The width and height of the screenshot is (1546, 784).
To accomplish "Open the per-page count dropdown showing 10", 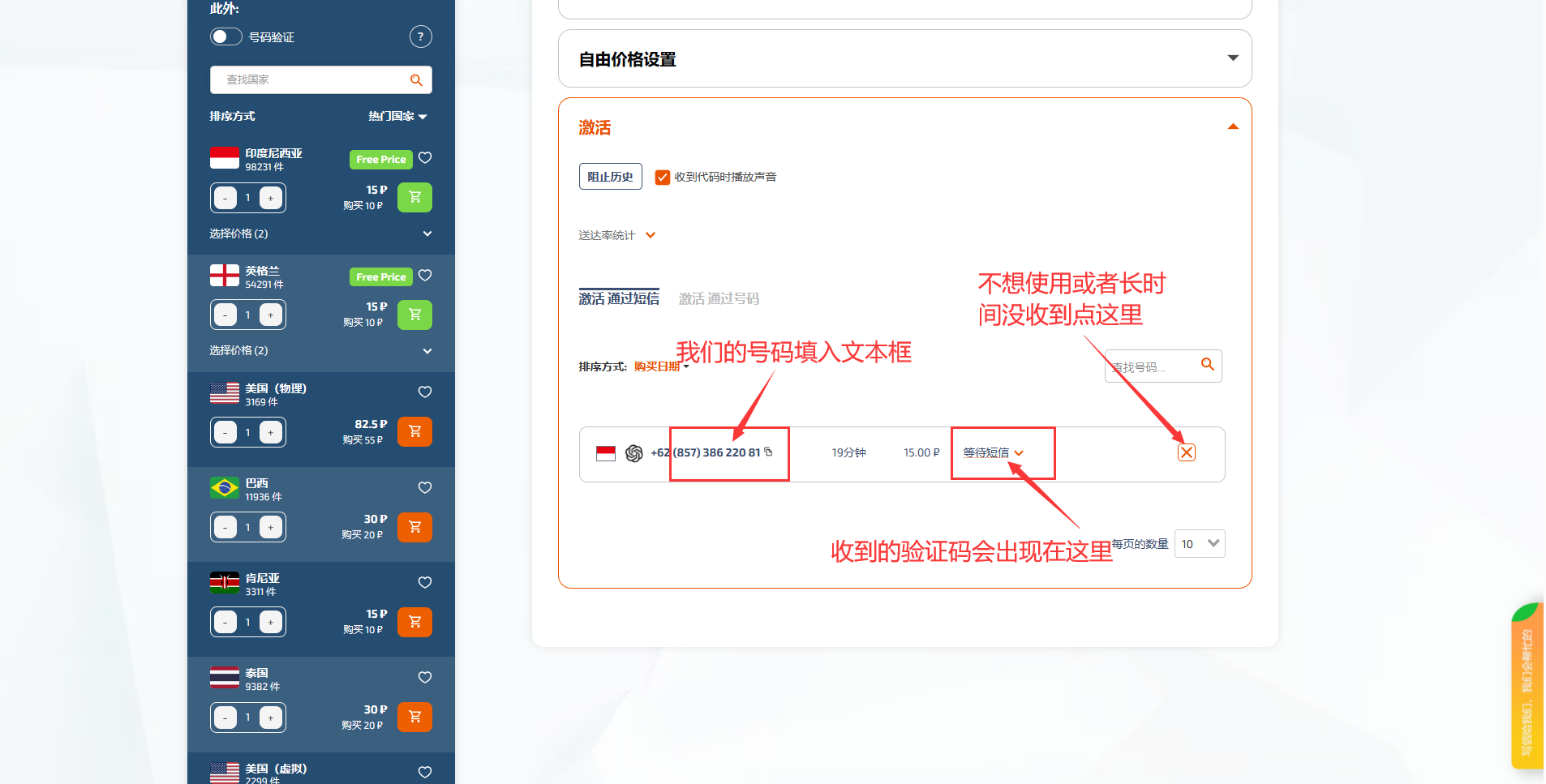I will (1200, 544).
